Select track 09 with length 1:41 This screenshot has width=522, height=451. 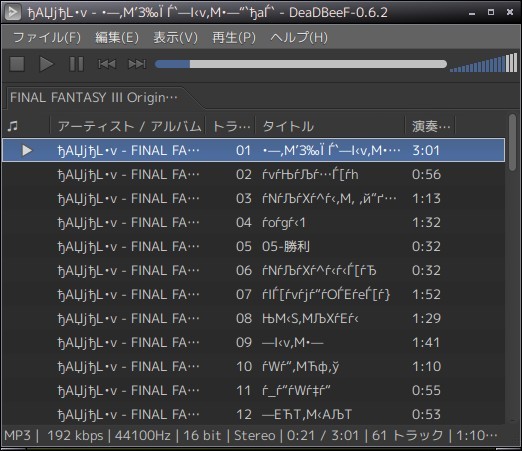tap(254, 342)
